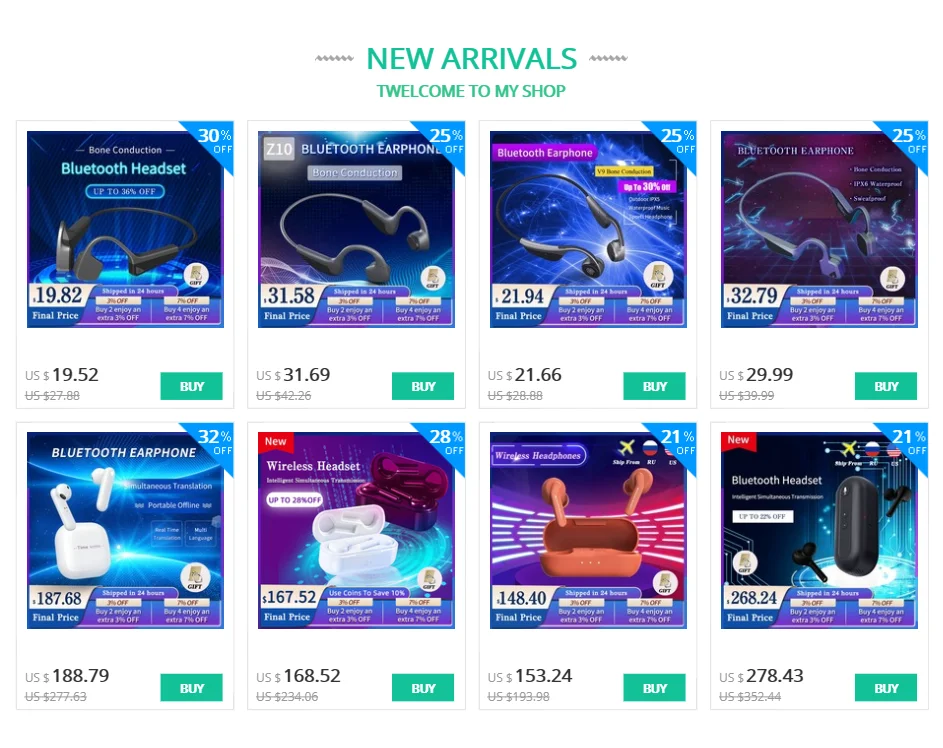Screen dimensions: 943x748
Task: Click BUY for the $21.66 Bluetooth earphone
Action: [654, 386]
